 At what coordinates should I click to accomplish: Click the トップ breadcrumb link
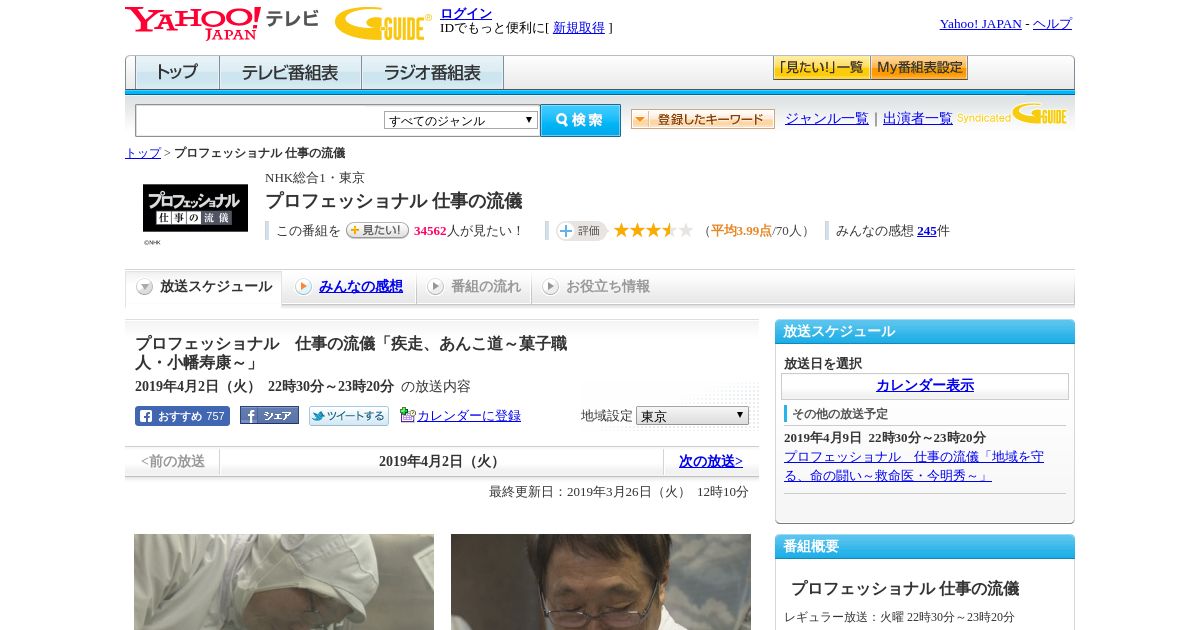click(143, 153)
